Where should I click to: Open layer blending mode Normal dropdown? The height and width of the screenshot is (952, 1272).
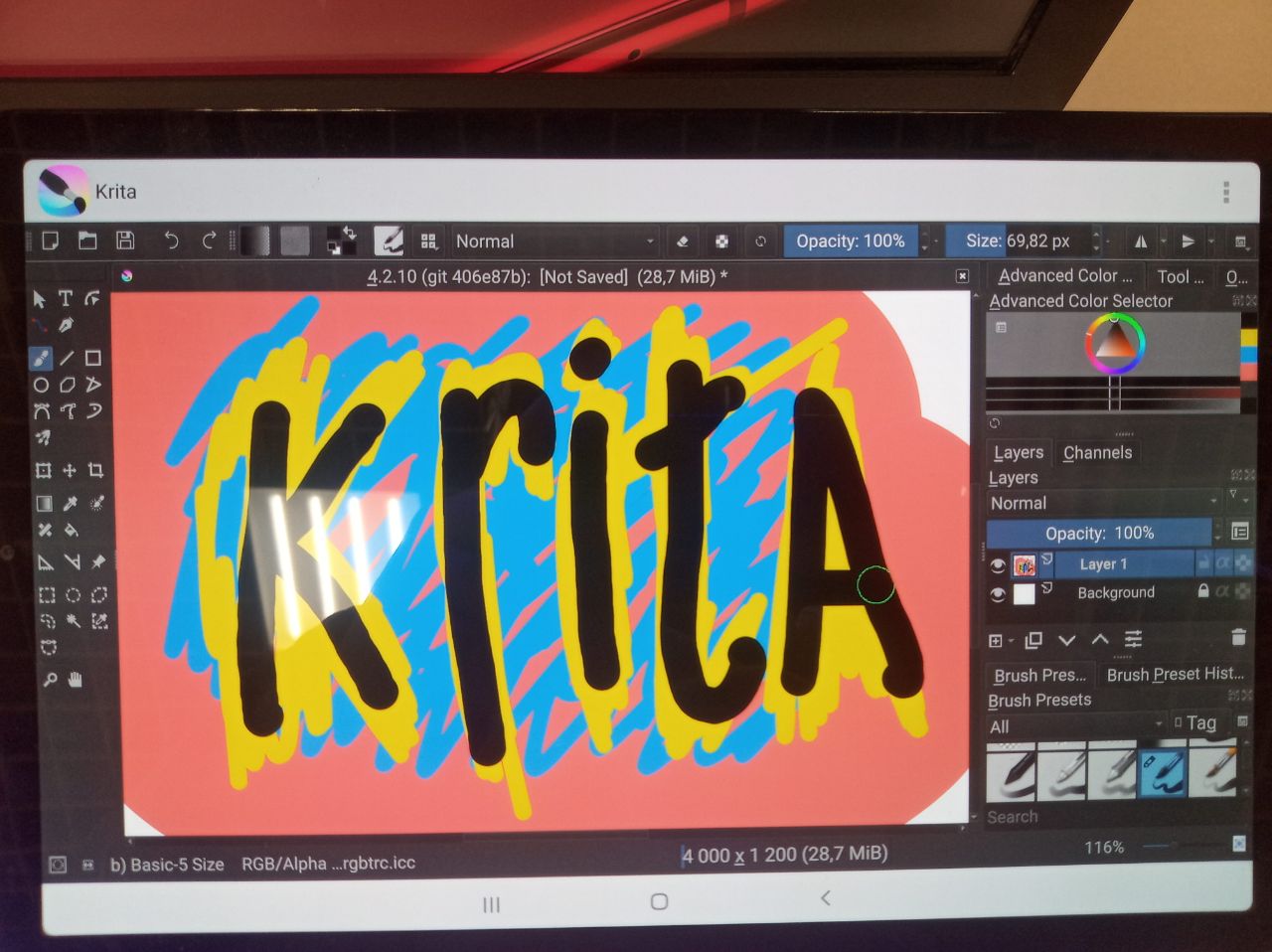[x=1104, y=503]
